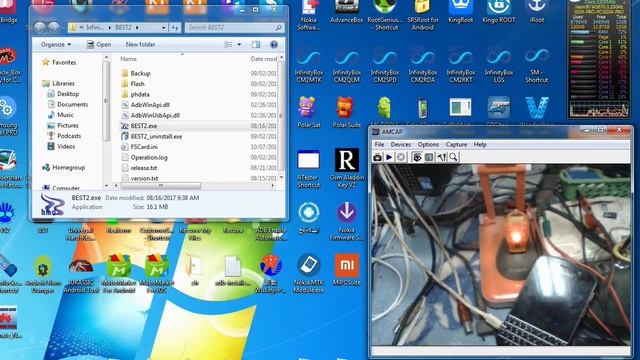
Task: Open Nokia Firmware downloader icon
Action: (347, 220)
